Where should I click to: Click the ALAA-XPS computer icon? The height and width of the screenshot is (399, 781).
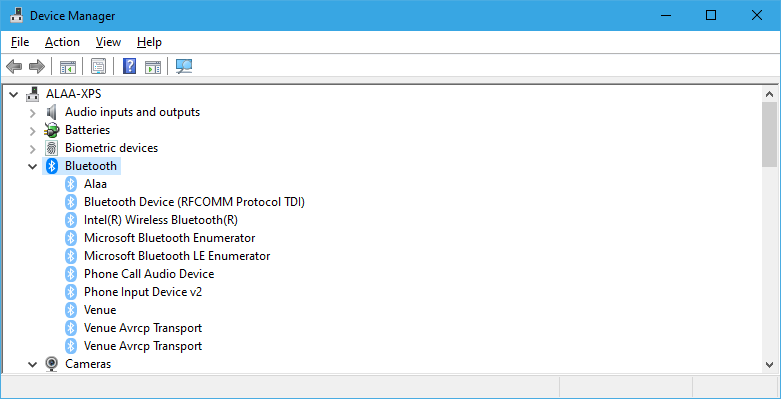point(33,94)
